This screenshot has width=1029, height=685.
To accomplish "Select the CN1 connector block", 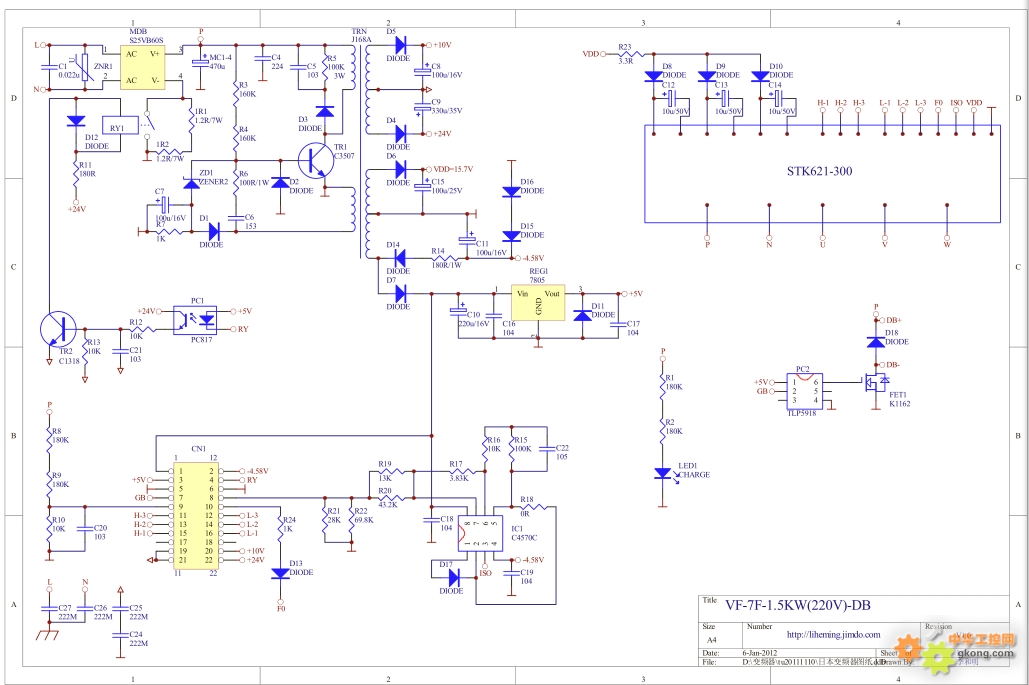I will point(196,516).
